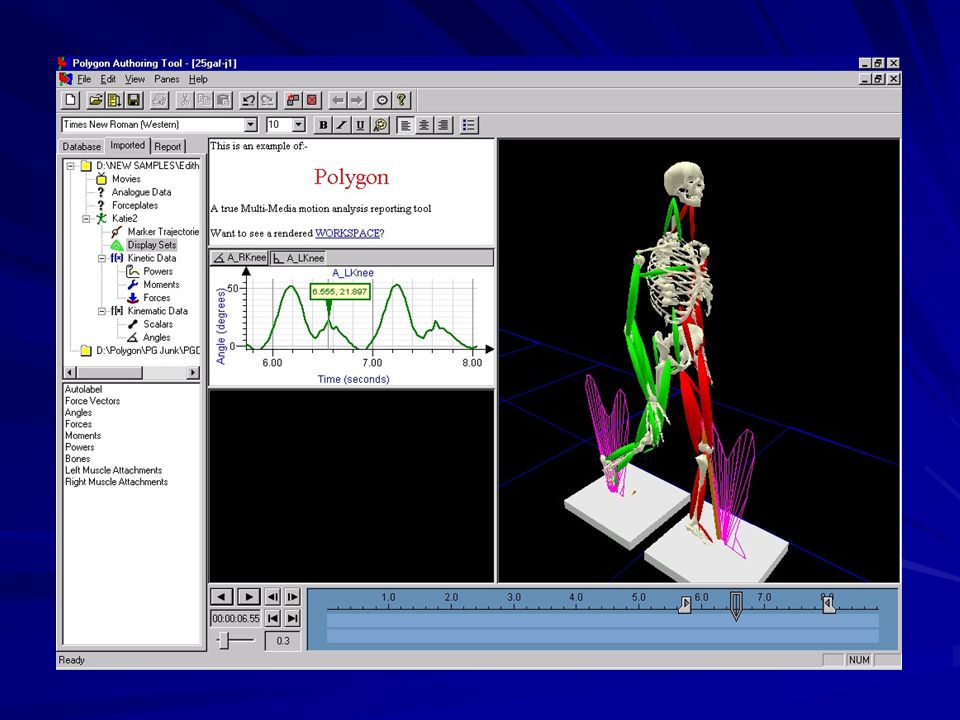The width and height of the screenshot is (960, 720).
Task: Click the Copy toolbar icon
Action: (204, 100)
